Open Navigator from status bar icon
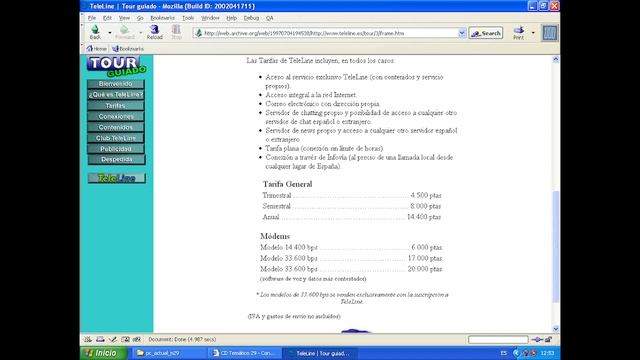Viewport: 640px width, 360px height. (x=88, y=340)
